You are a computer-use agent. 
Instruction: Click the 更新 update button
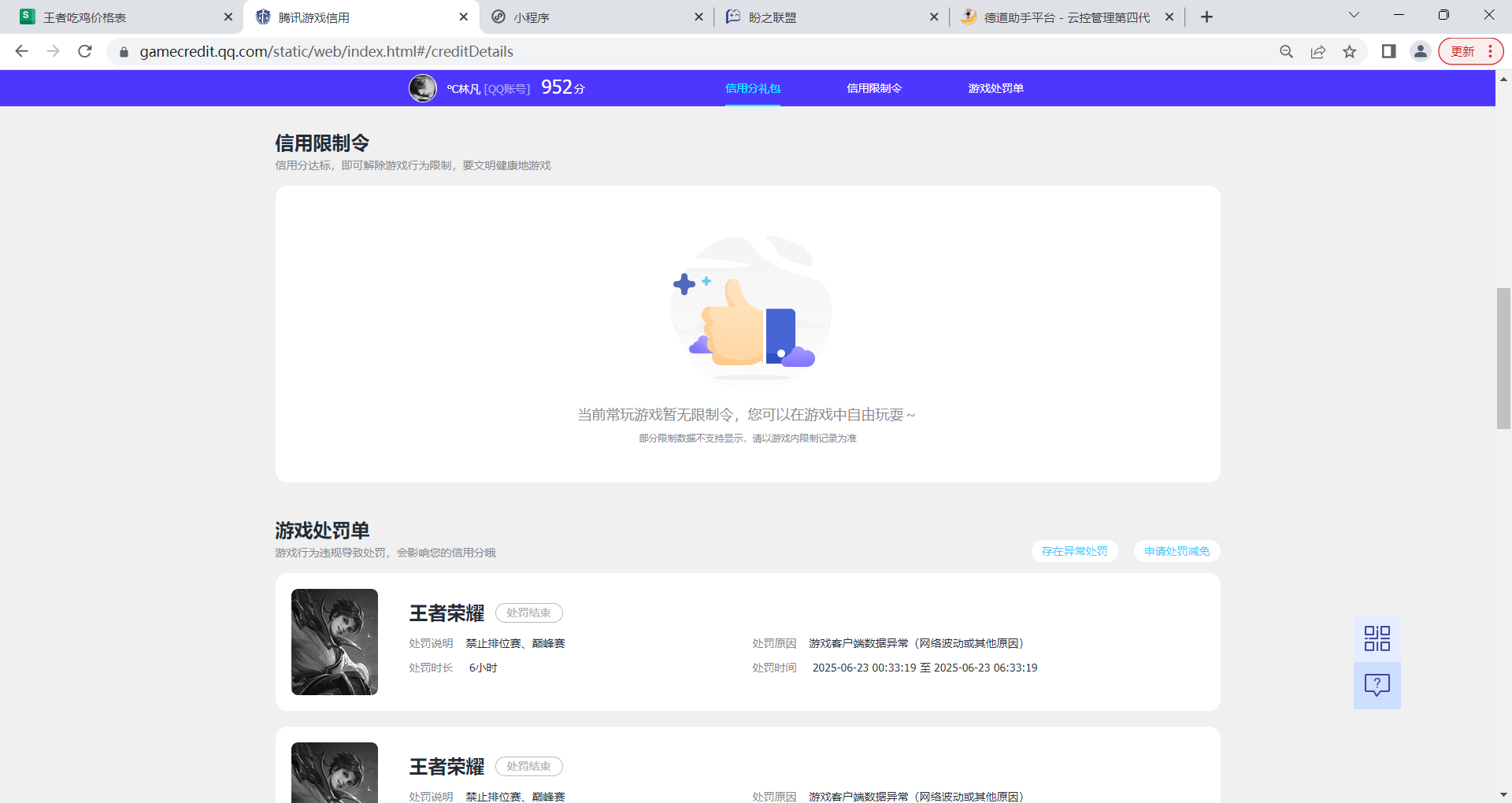pos(1471,51)
